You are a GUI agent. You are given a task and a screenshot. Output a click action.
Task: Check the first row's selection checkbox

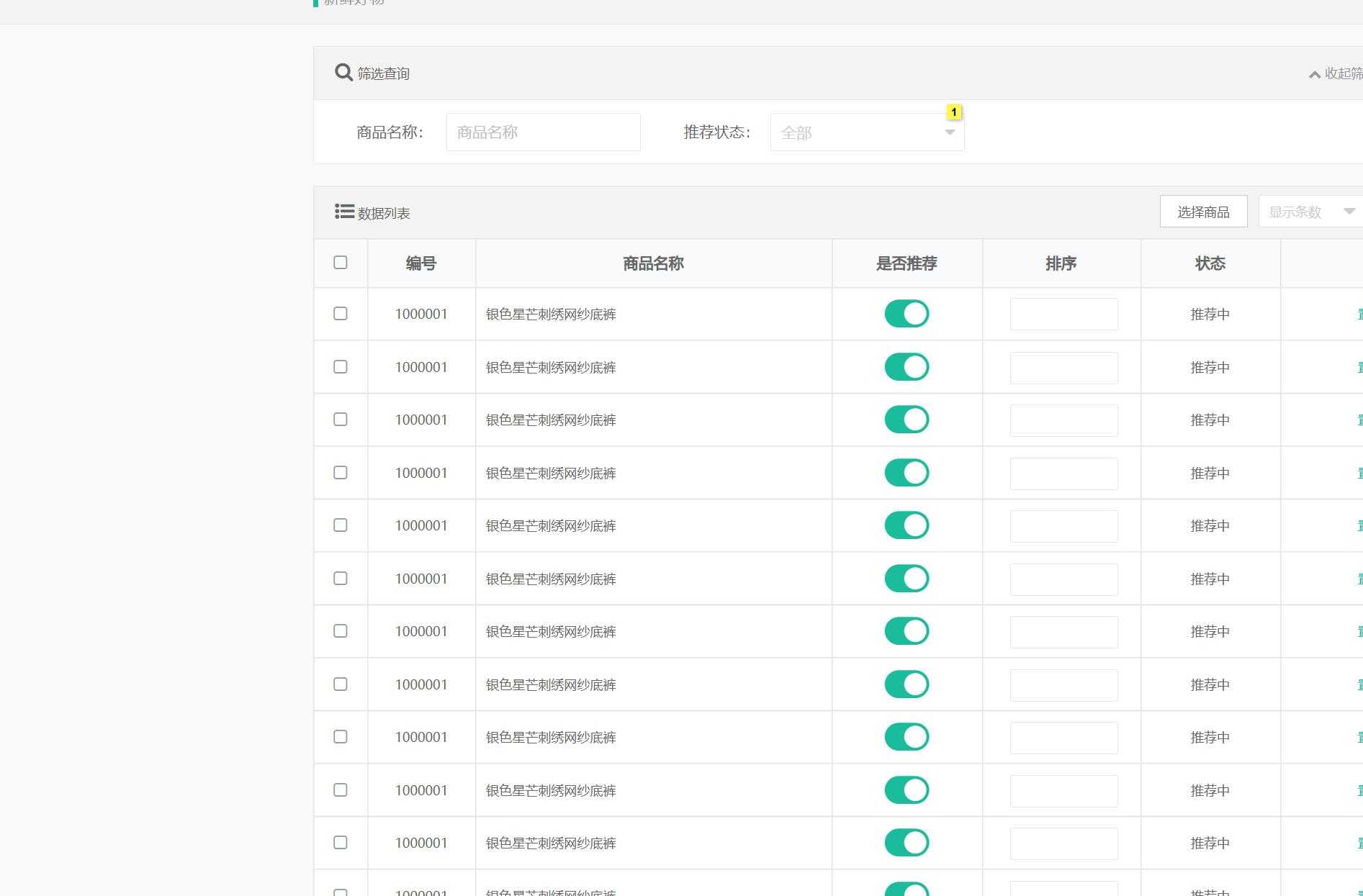click(341, 314)
